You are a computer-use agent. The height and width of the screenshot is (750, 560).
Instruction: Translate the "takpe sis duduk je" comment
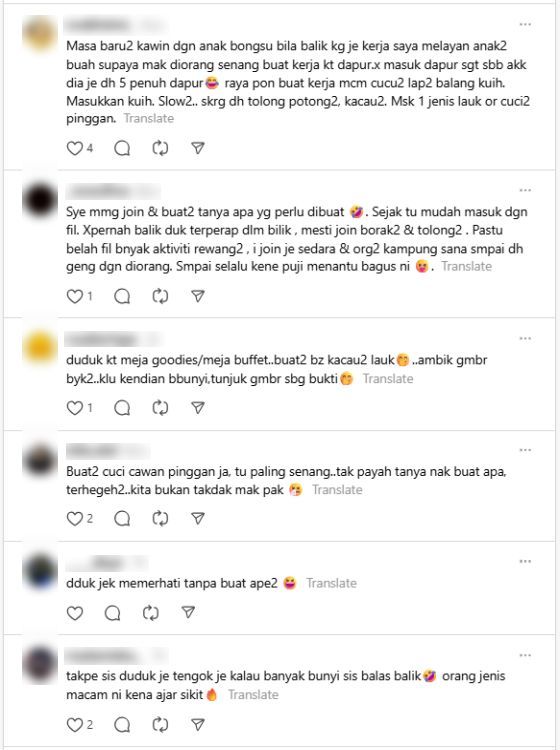click(253, 695)
